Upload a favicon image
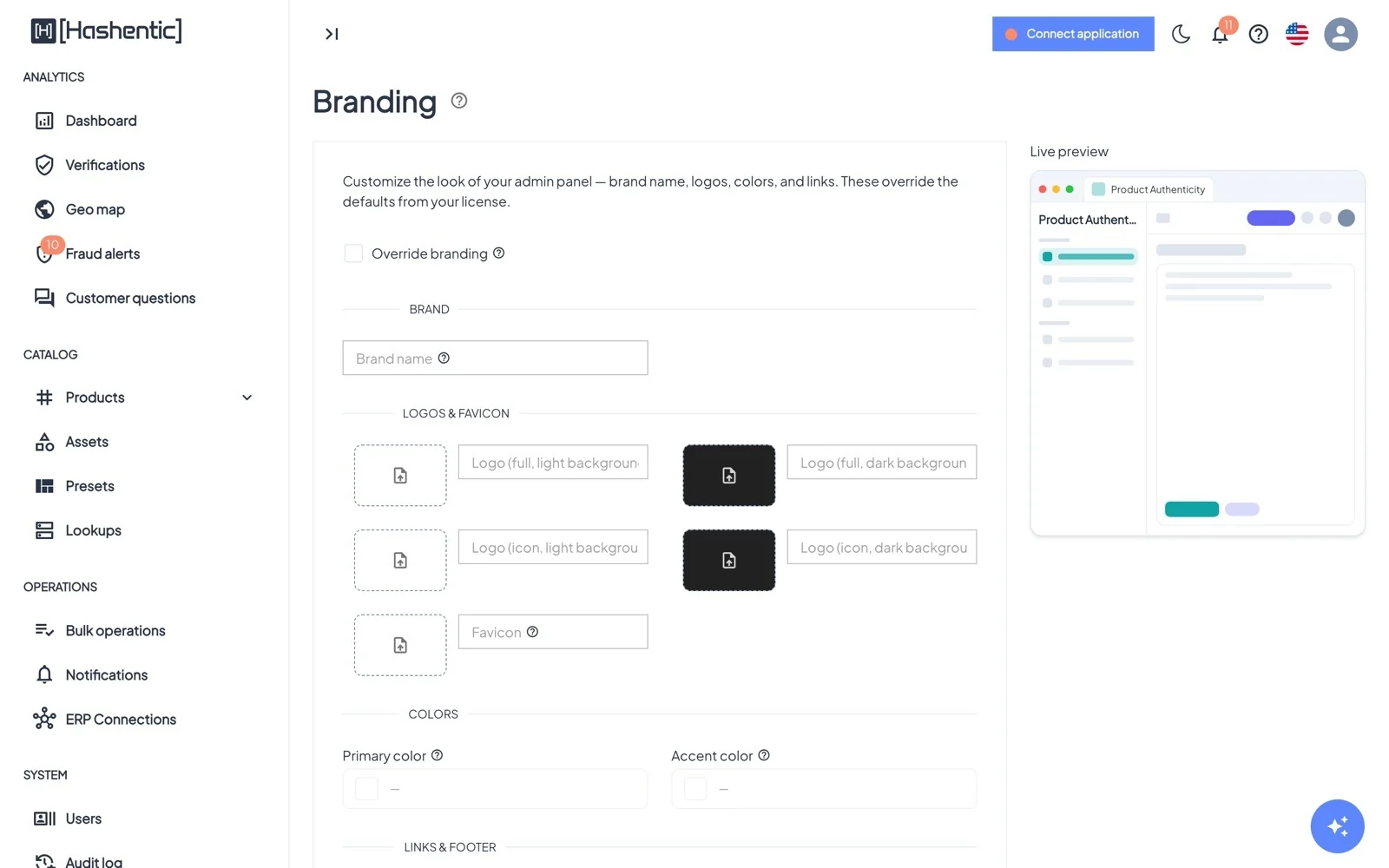The image size is (1389, 868). (400, 645)
